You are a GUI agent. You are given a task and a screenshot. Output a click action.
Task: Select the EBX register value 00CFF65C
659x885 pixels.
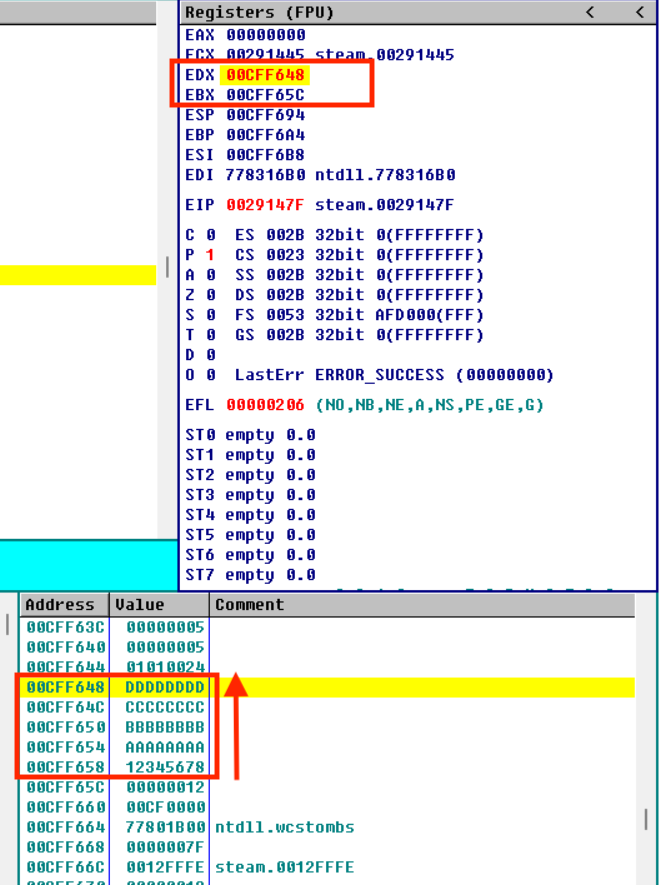pos(265,95)
